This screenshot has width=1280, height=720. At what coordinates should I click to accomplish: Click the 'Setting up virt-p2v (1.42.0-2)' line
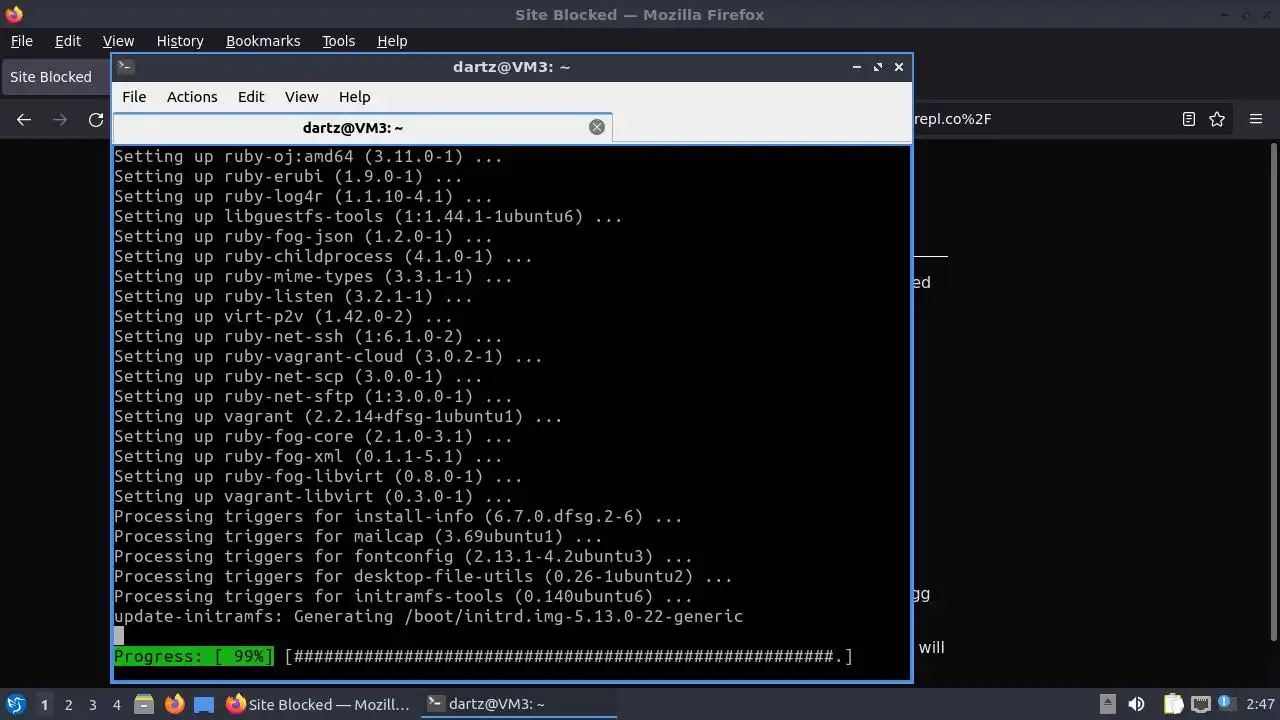tap(283, 316)
